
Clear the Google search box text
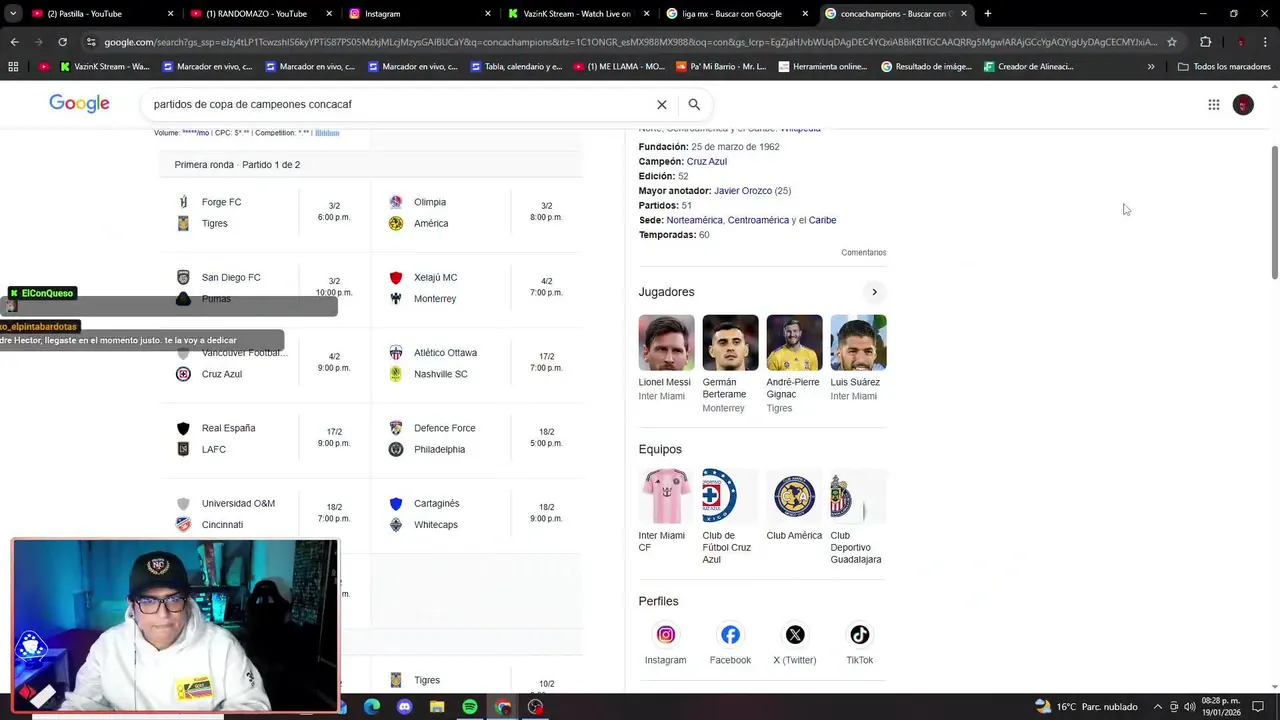(x=661, y=104)
